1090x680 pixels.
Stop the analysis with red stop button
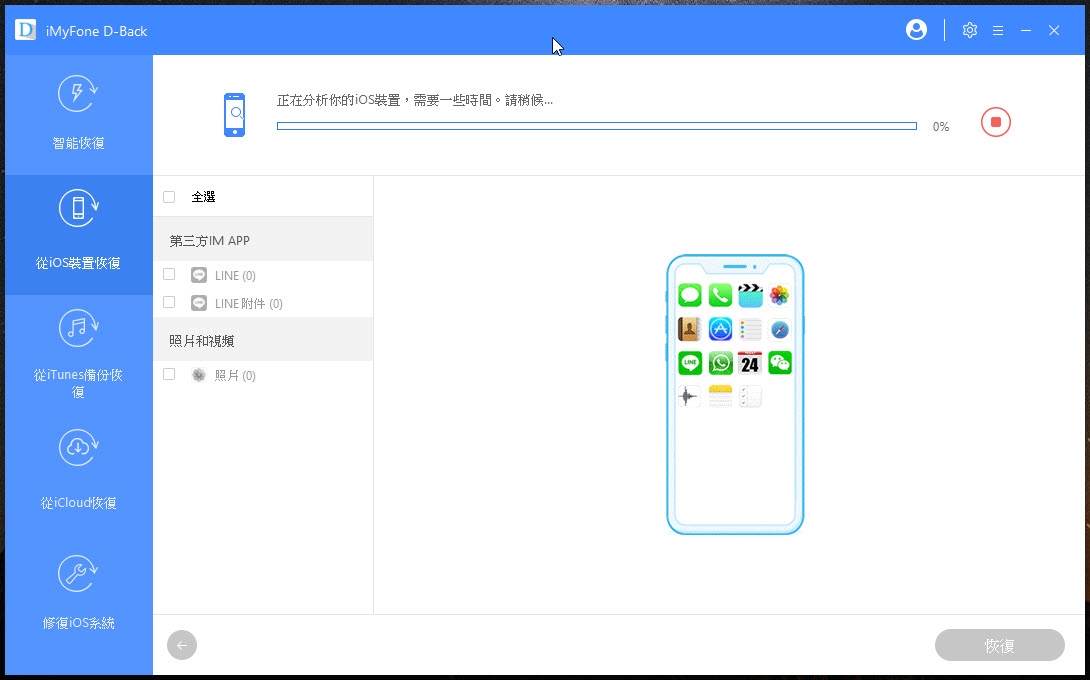click(995, 122)
